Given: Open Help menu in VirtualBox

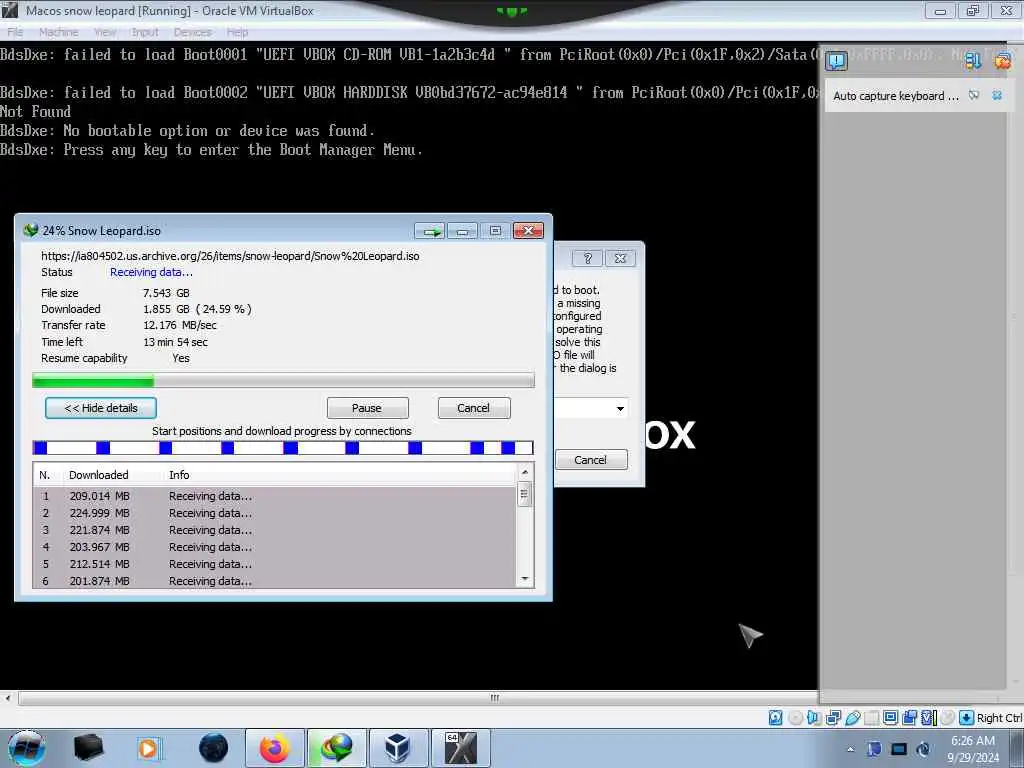Looking at the screenshot, I should 237,32.
